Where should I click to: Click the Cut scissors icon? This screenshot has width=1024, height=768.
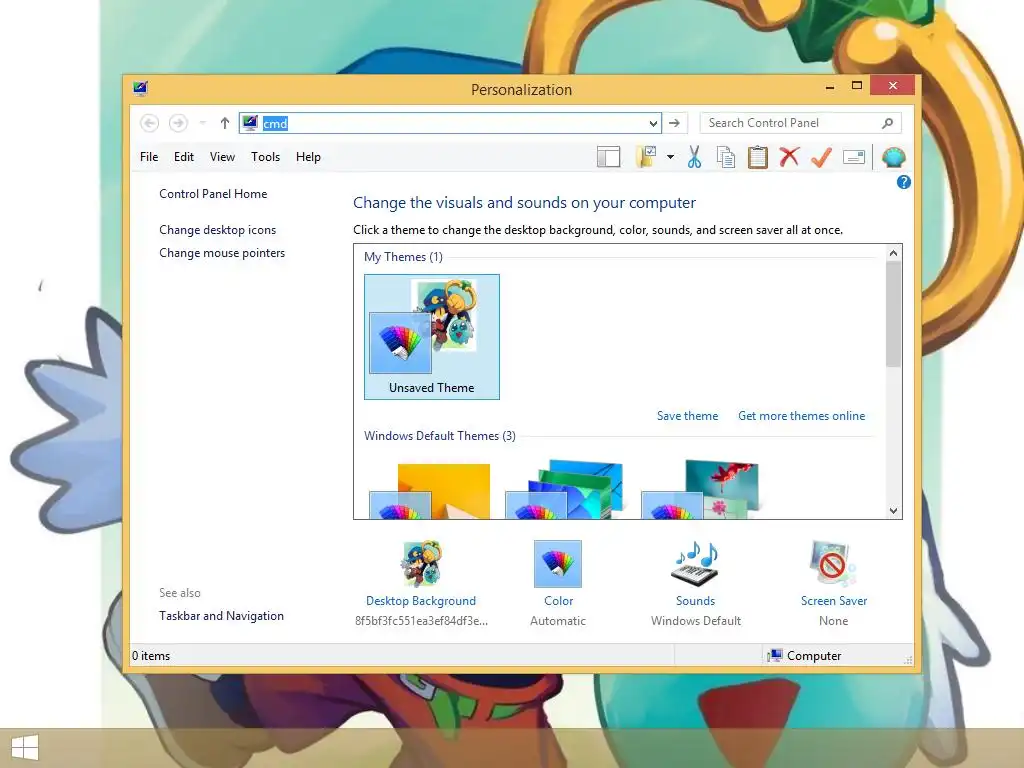pyautogui.click(x=694, y=157)
